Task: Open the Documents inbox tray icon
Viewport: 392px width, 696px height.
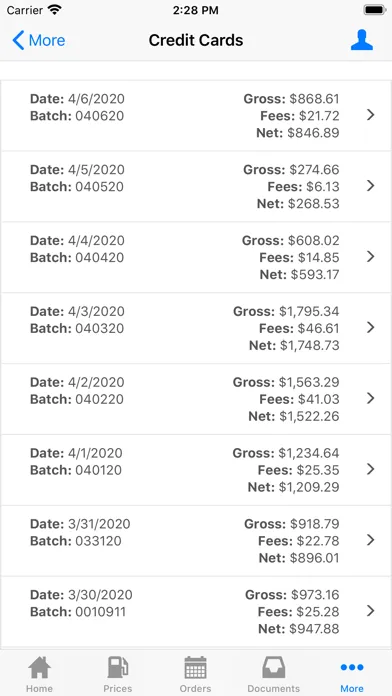Action: coord(274,667)
